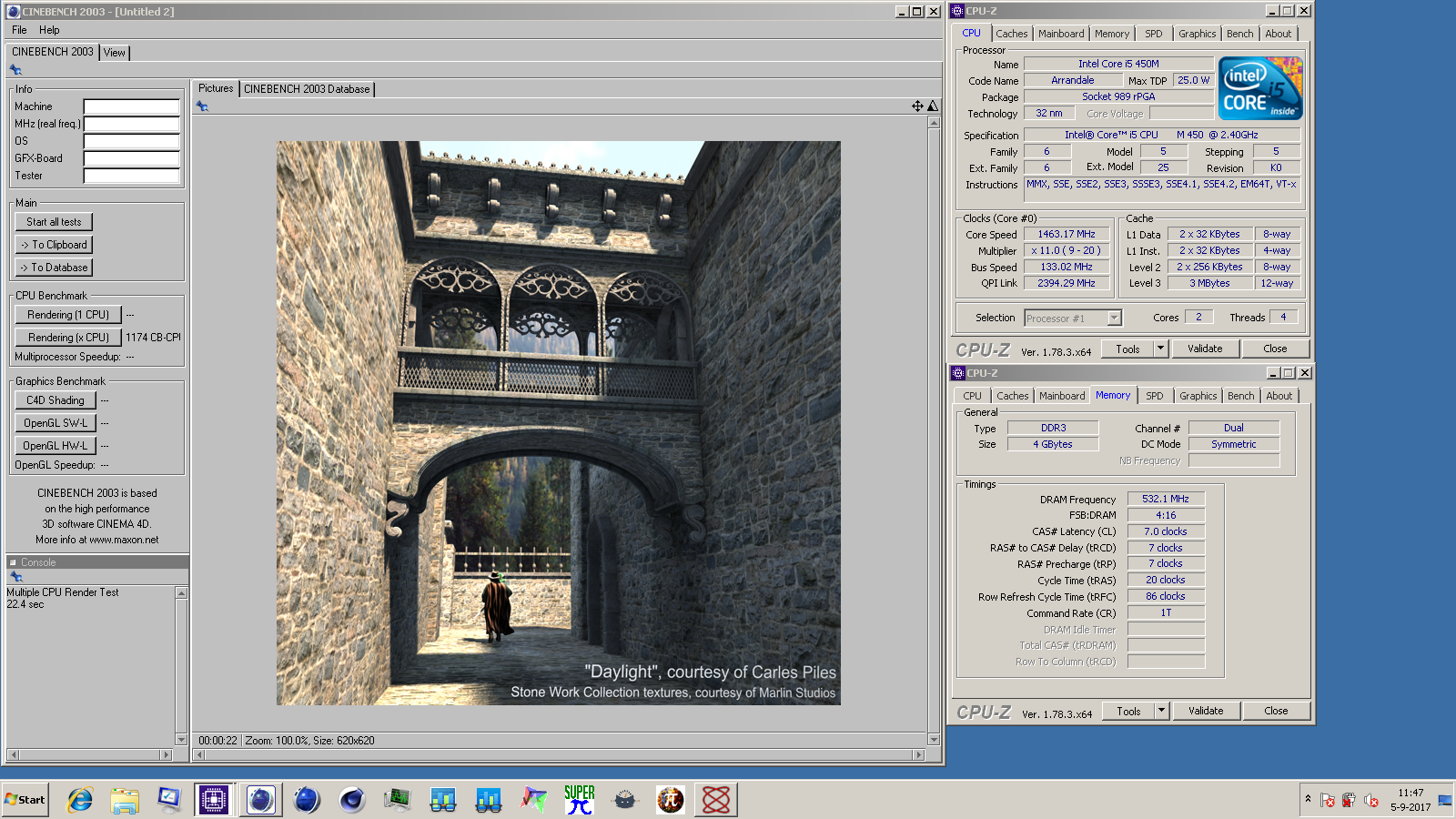
Task: Click the Cinebench logo icon under the tabs
Action: [x=15, y=69]
